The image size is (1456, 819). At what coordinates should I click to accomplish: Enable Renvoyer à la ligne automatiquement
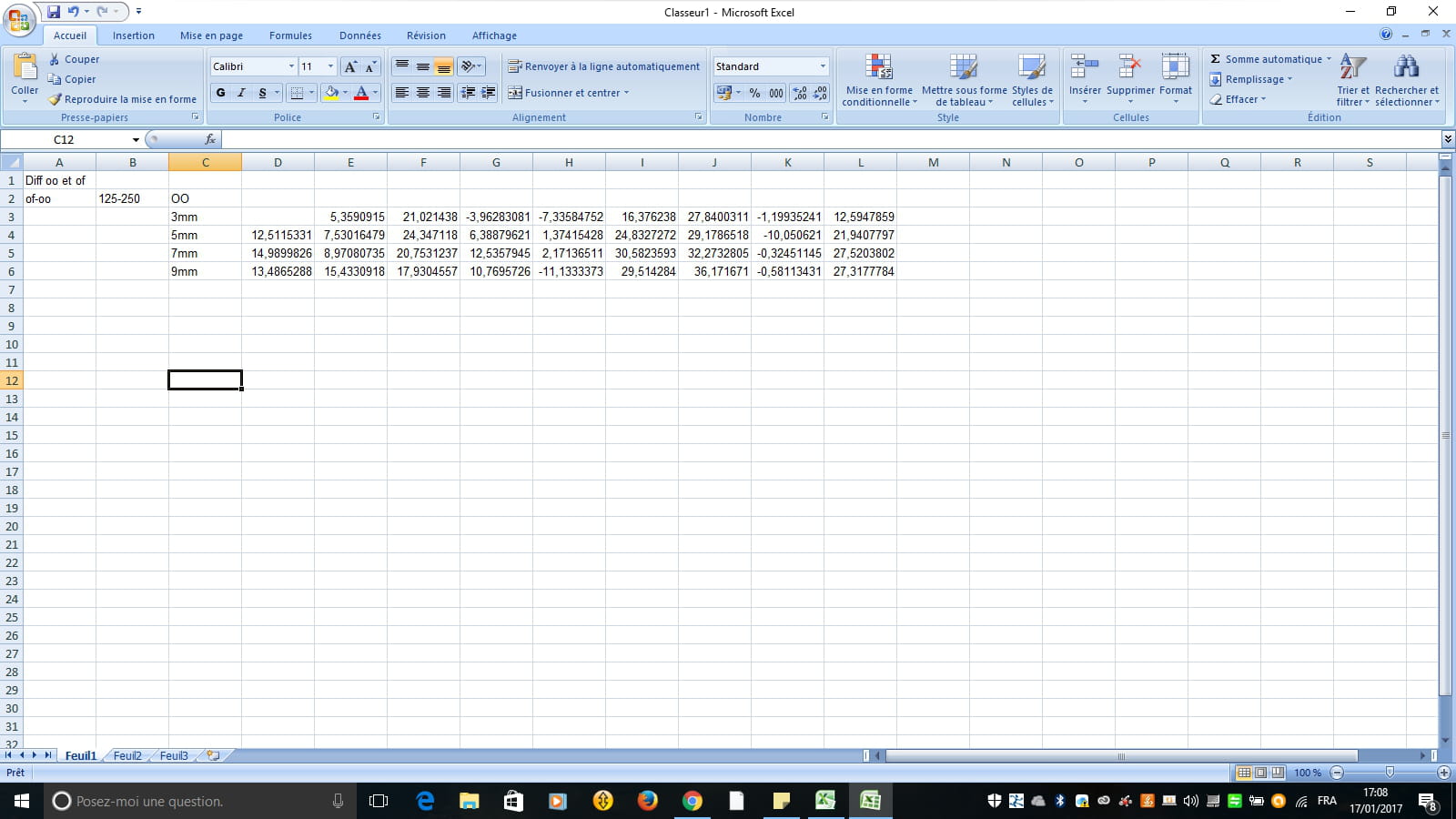(604, 66)
